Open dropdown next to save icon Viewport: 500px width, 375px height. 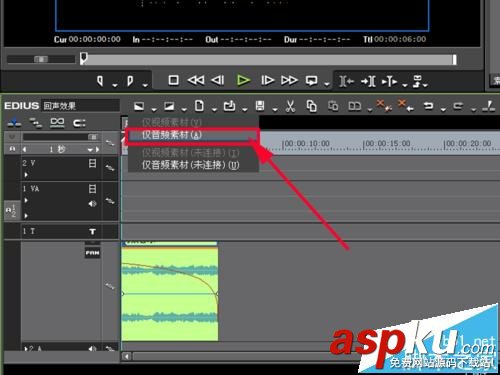(x=275, y=109)
